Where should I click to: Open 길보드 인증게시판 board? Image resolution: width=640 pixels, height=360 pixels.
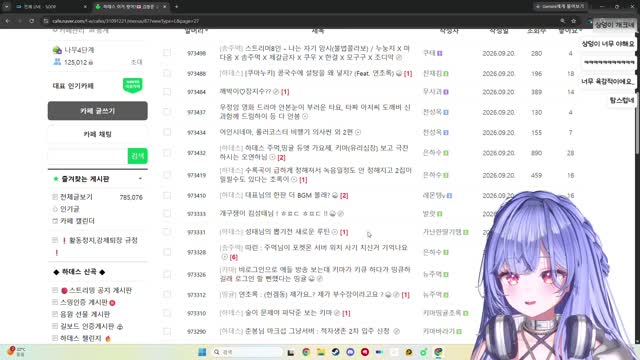(x=87, y=326)
